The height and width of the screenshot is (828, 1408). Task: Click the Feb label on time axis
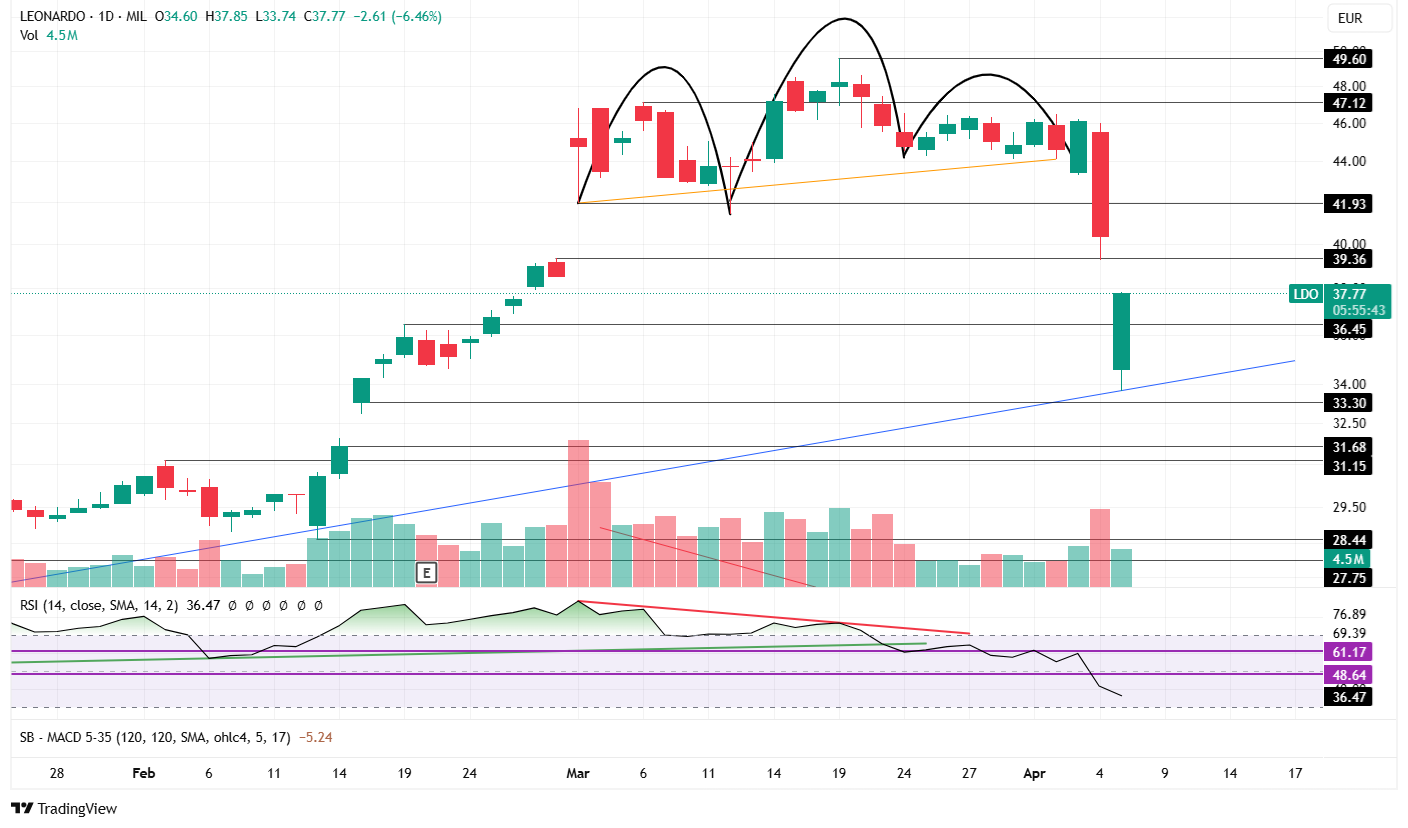tap(144, 773)
